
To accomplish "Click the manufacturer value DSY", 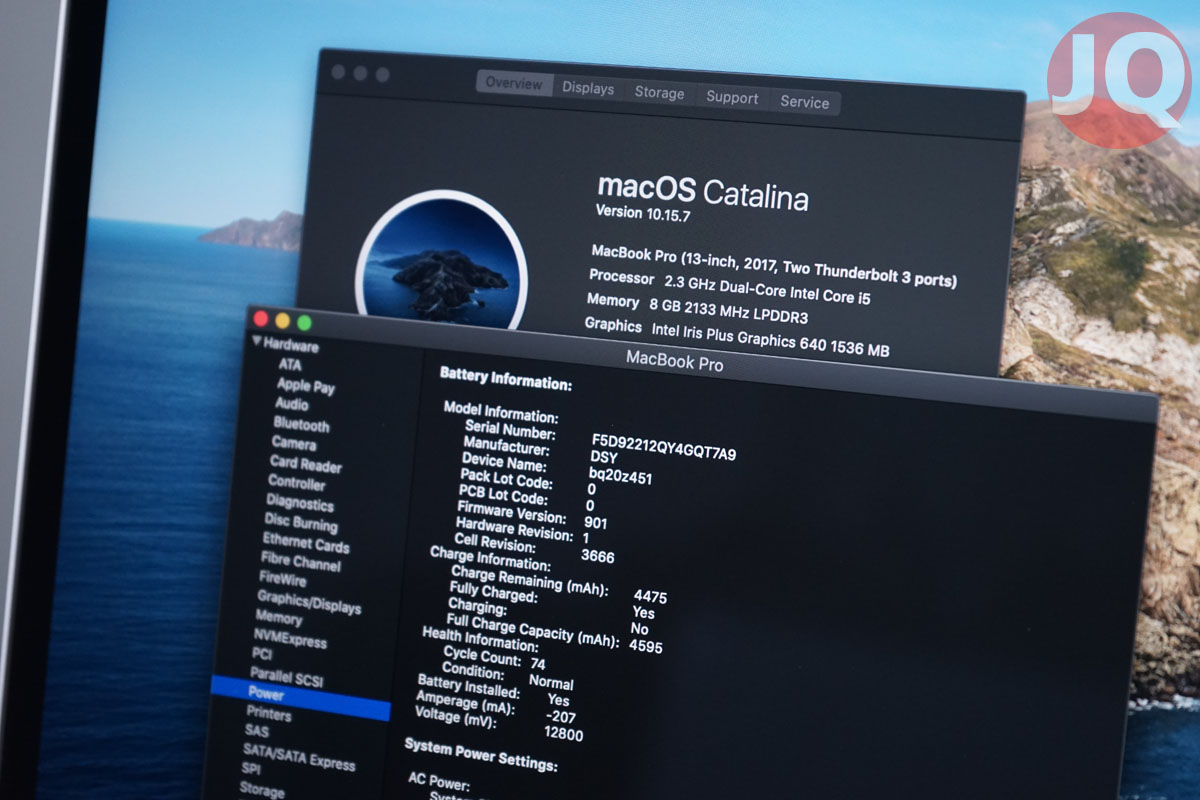I will click(604, 457).
